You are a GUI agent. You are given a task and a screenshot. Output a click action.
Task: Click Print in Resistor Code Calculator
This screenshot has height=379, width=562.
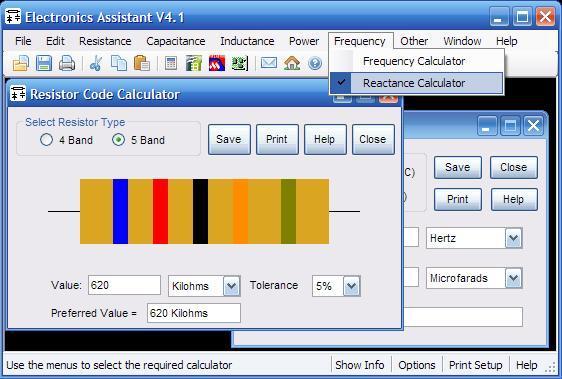coord(277,139)
